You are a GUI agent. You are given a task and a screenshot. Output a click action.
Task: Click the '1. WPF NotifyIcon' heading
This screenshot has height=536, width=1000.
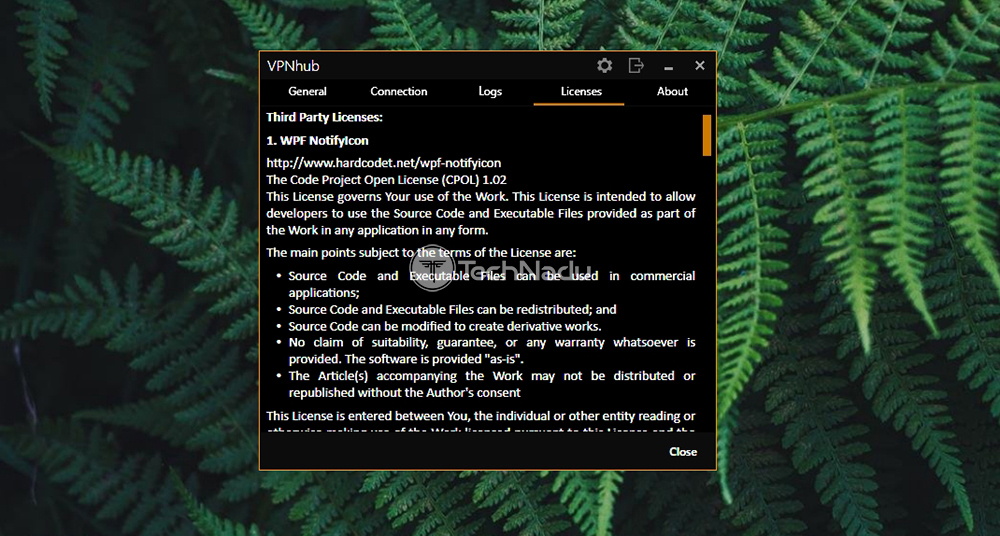point(317,140)
